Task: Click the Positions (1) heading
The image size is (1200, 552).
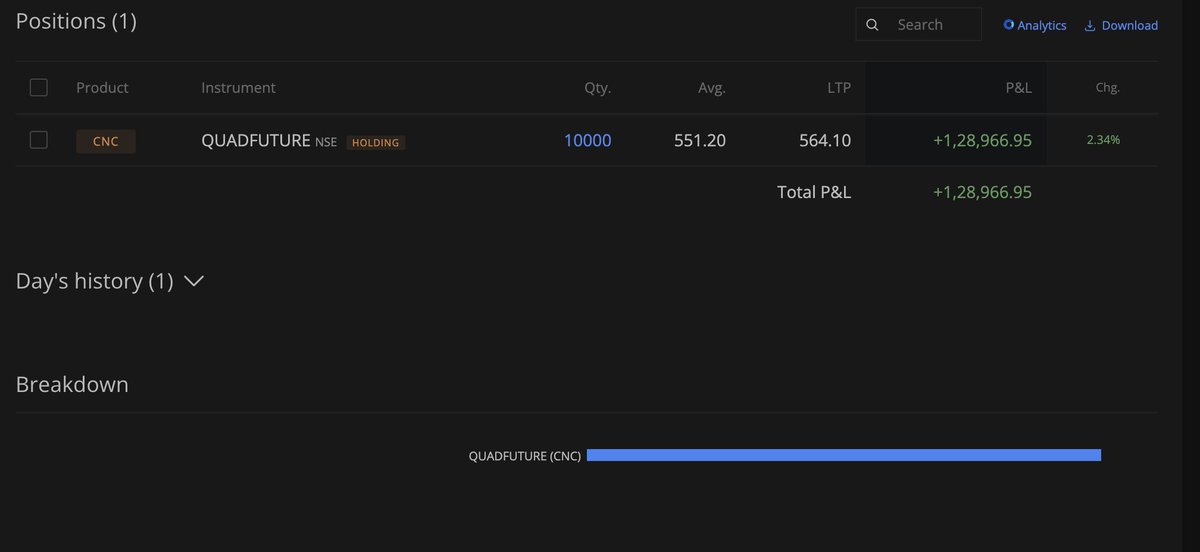Action: (x=76, y=21)
